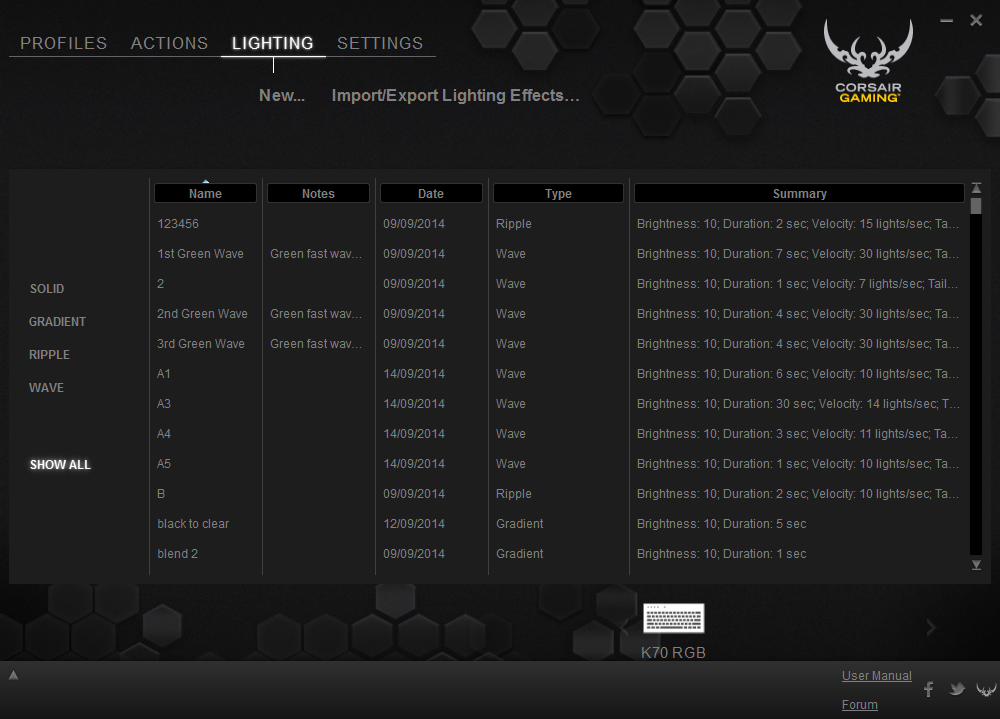Select the Lighting tab

pyautogui.click(x=272, y=43)
